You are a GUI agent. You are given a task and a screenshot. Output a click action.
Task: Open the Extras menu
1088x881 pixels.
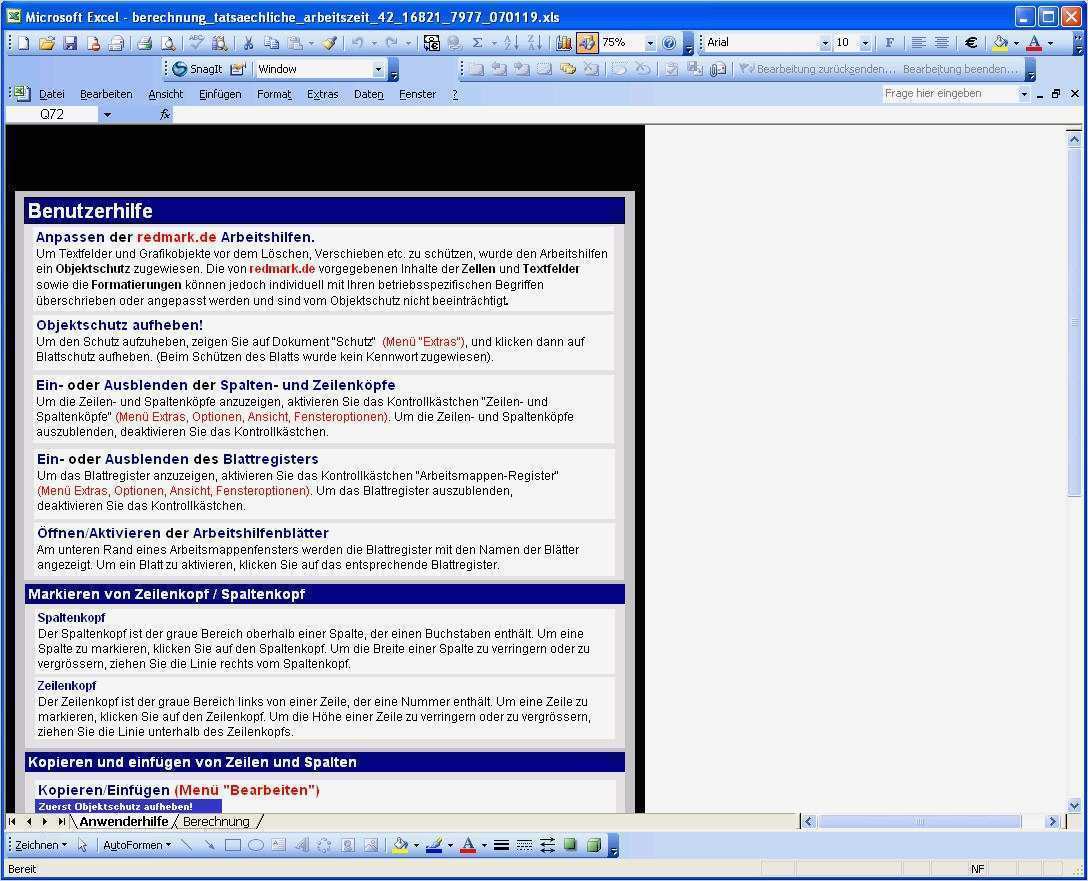323,94
